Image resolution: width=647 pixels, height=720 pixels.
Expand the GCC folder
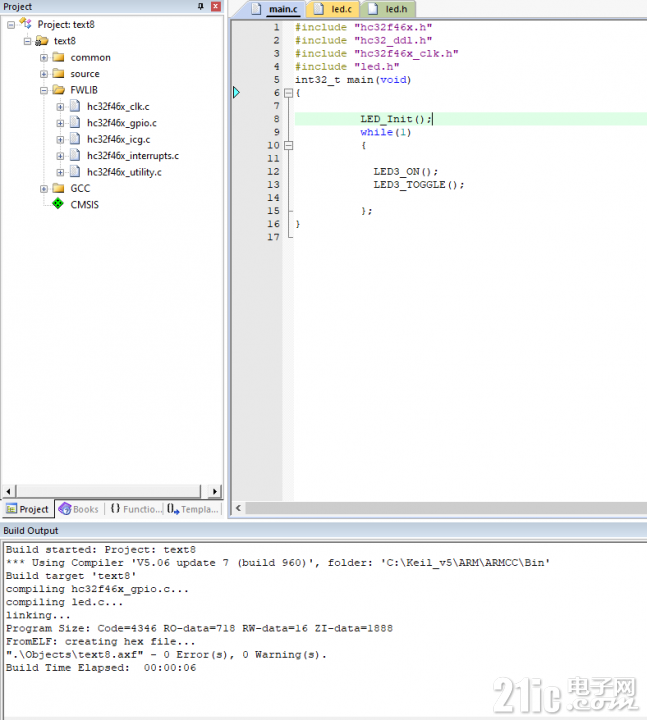pyautogui.click(x=44, y=189)
